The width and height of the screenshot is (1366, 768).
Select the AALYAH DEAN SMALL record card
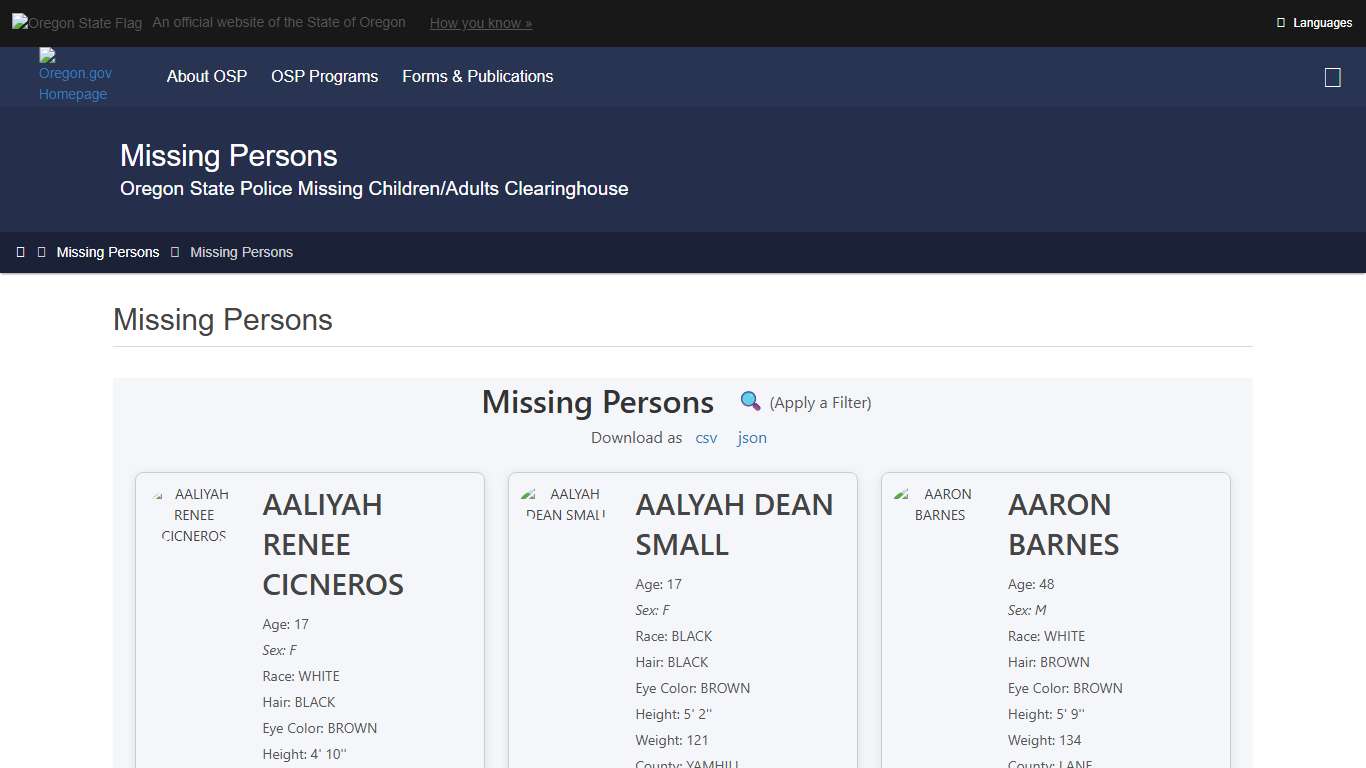(684, 620)
